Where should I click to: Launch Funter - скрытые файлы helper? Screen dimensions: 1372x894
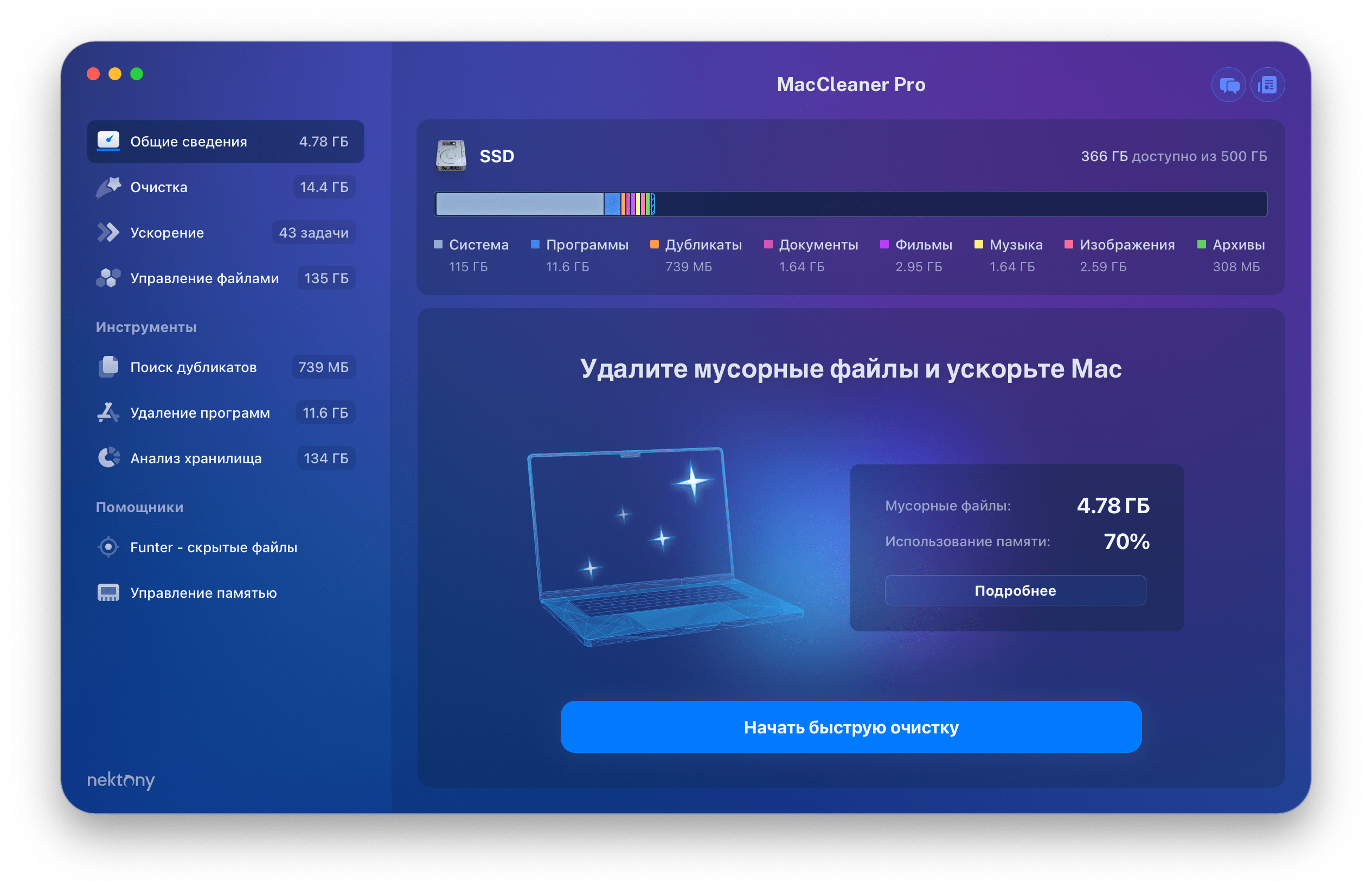226,547
